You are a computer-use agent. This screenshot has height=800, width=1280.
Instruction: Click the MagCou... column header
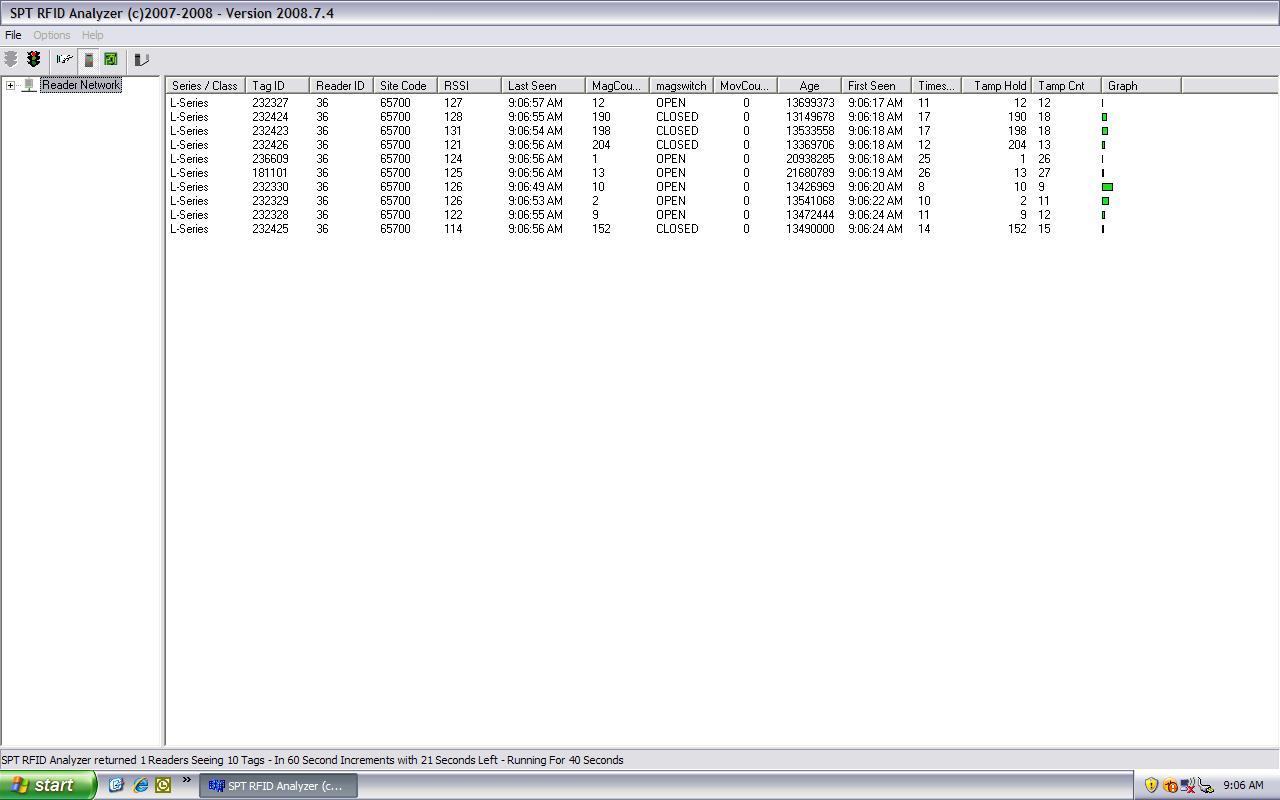pyautogui.click(x=617, y=86)
